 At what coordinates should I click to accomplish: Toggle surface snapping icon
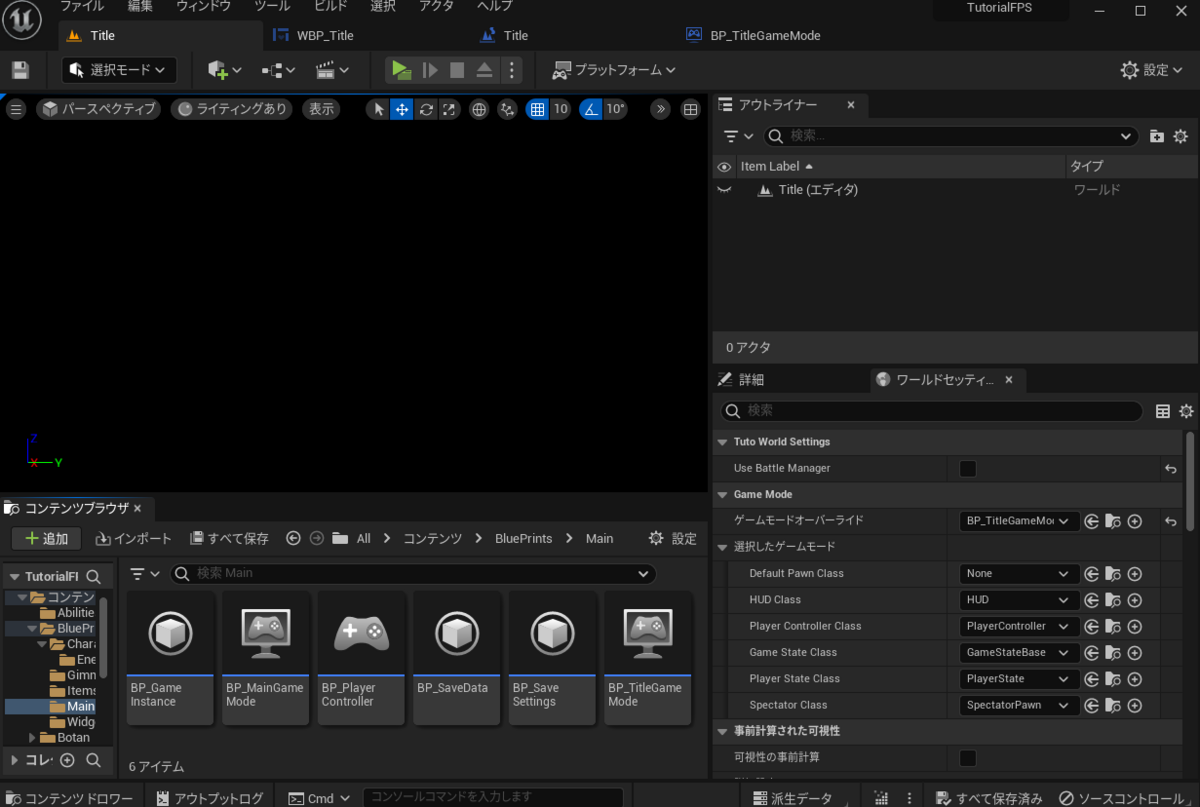pyautogui.click(x=508, y=109)
